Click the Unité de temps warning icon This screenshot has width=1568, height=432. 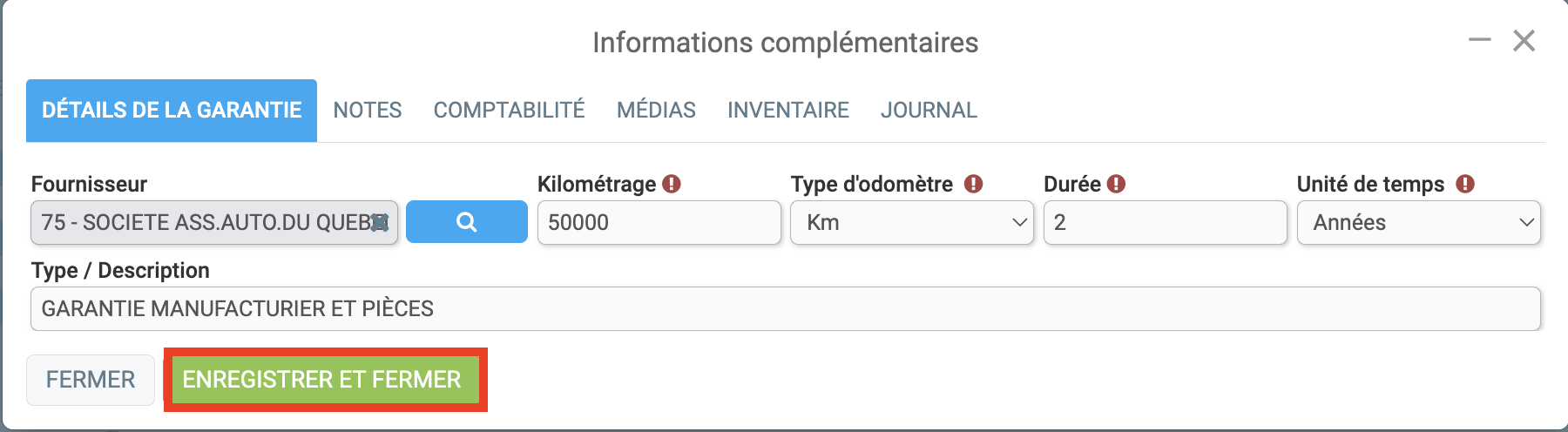tap(1465, 184)
